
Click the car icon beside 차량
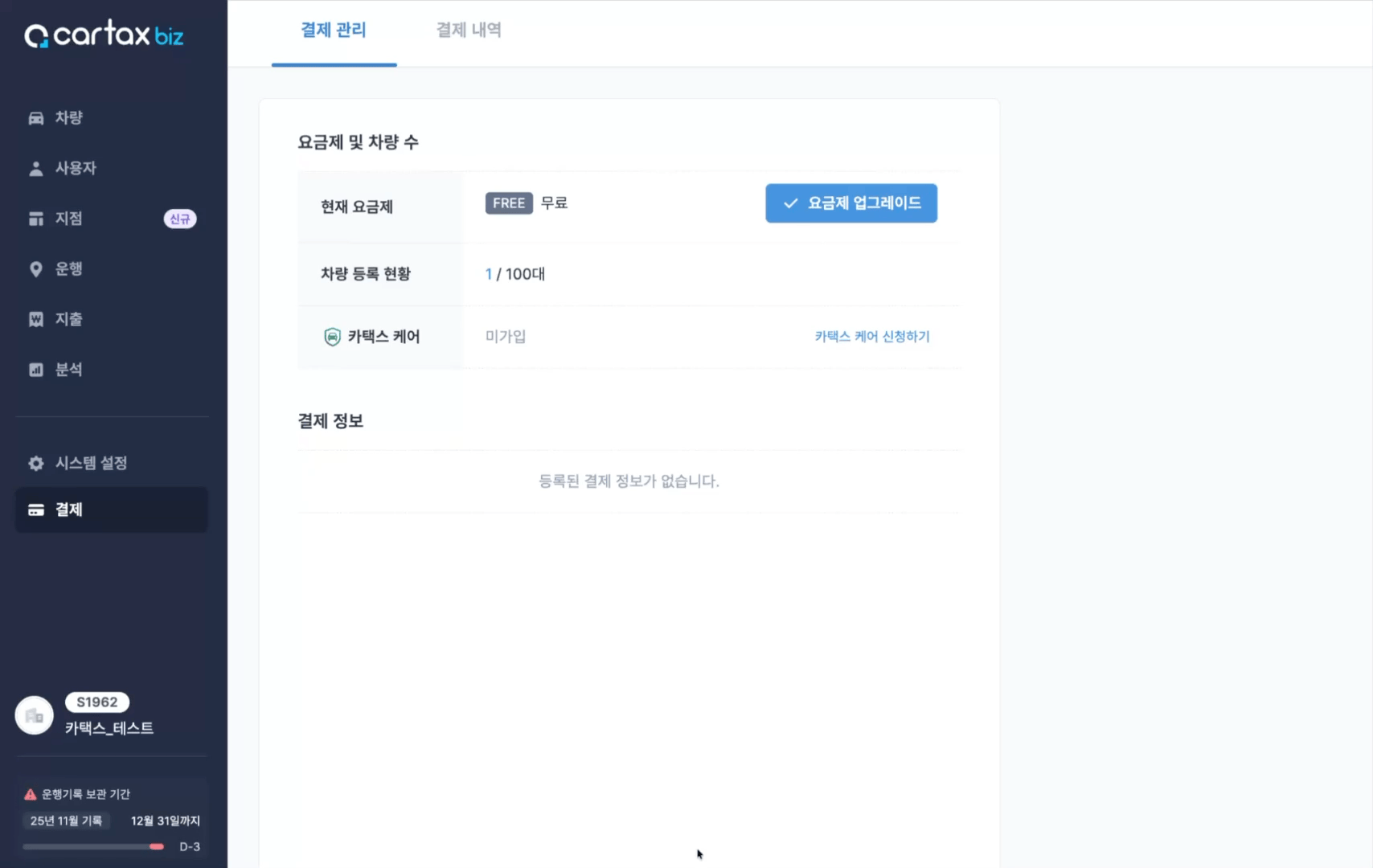(36, 118)
